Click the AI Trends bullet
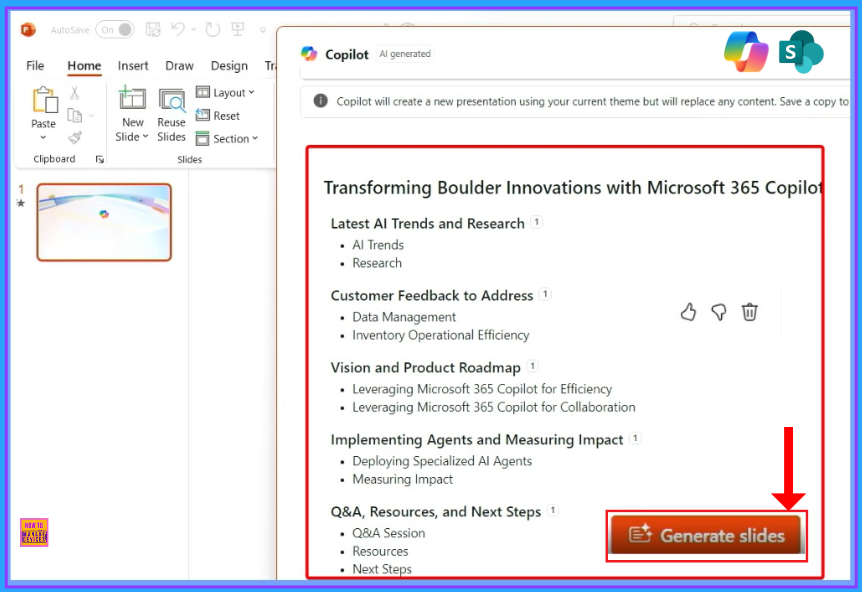The width and height of the screenshot is (862, 592). pos(378,245)
